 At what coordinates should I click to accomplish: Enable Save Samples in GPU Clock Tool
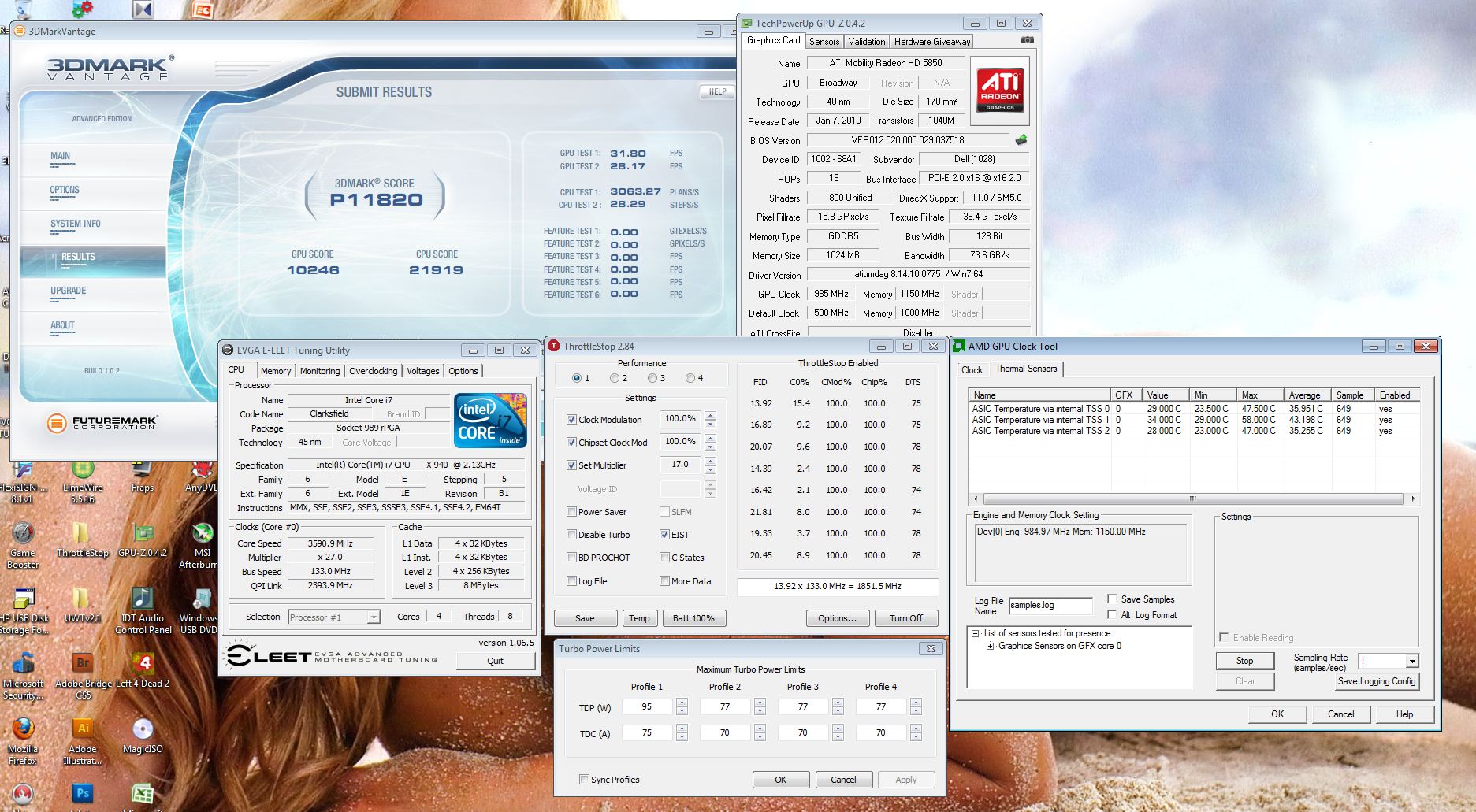[1112, 599]
